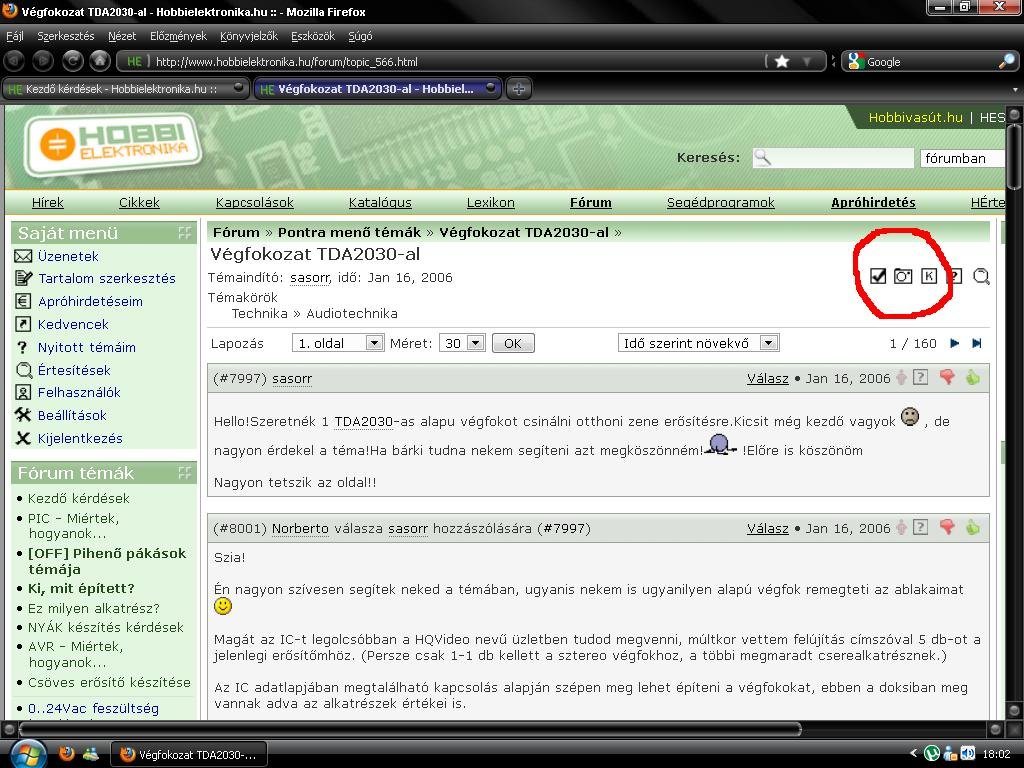Click the horizontal scrollbar thumb
This screenshot has width=1024, height=768.
click(410, 729)
